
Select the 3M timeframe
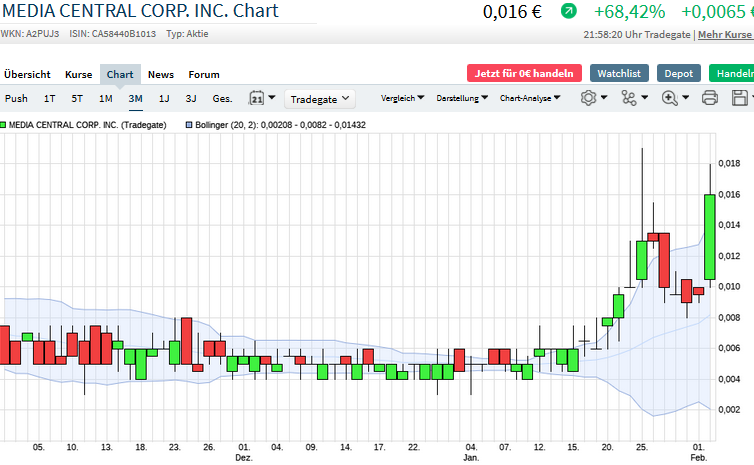point(136,99)
